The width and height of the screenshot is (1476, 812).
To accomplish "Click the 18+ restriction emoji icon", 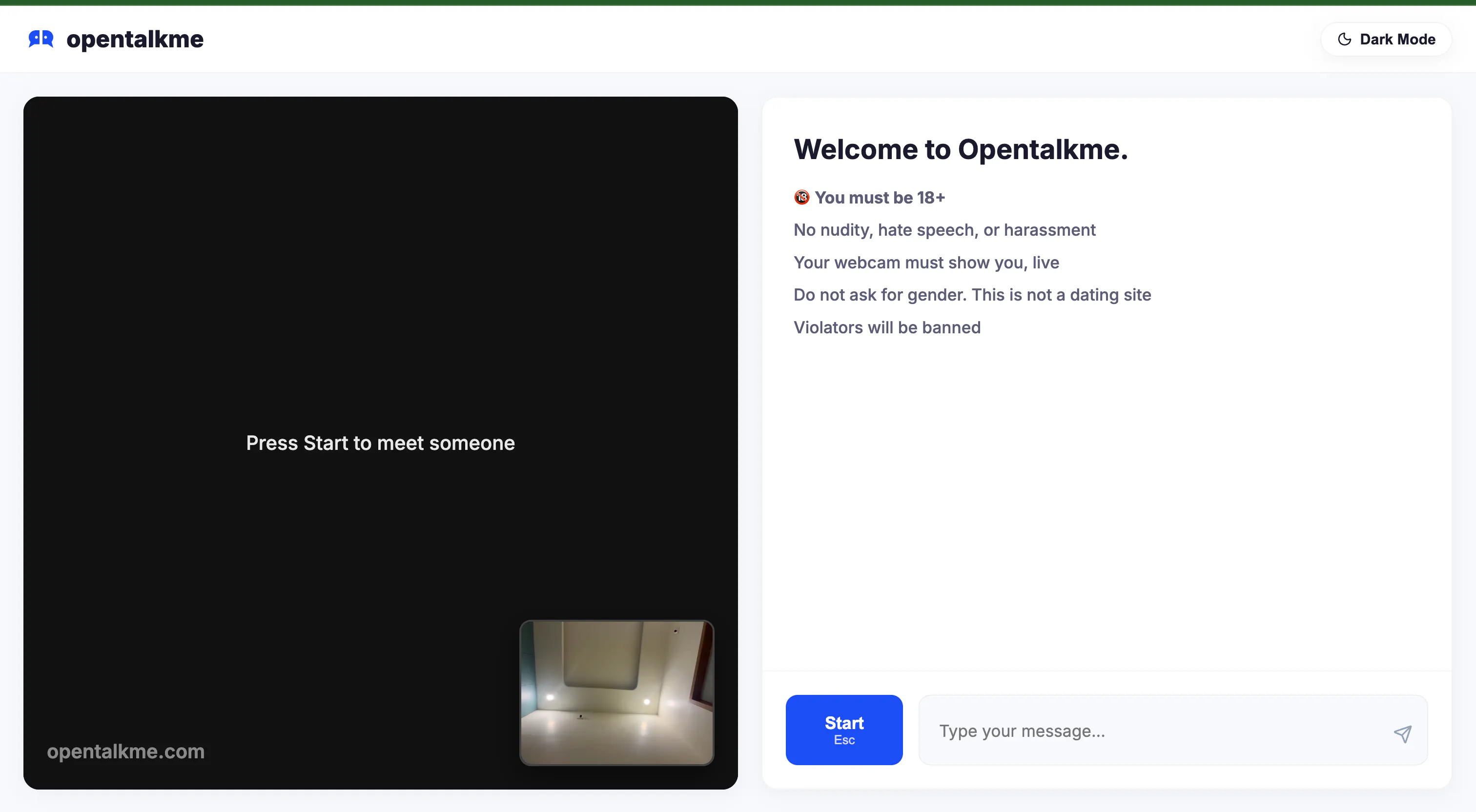I will (801, 197).
